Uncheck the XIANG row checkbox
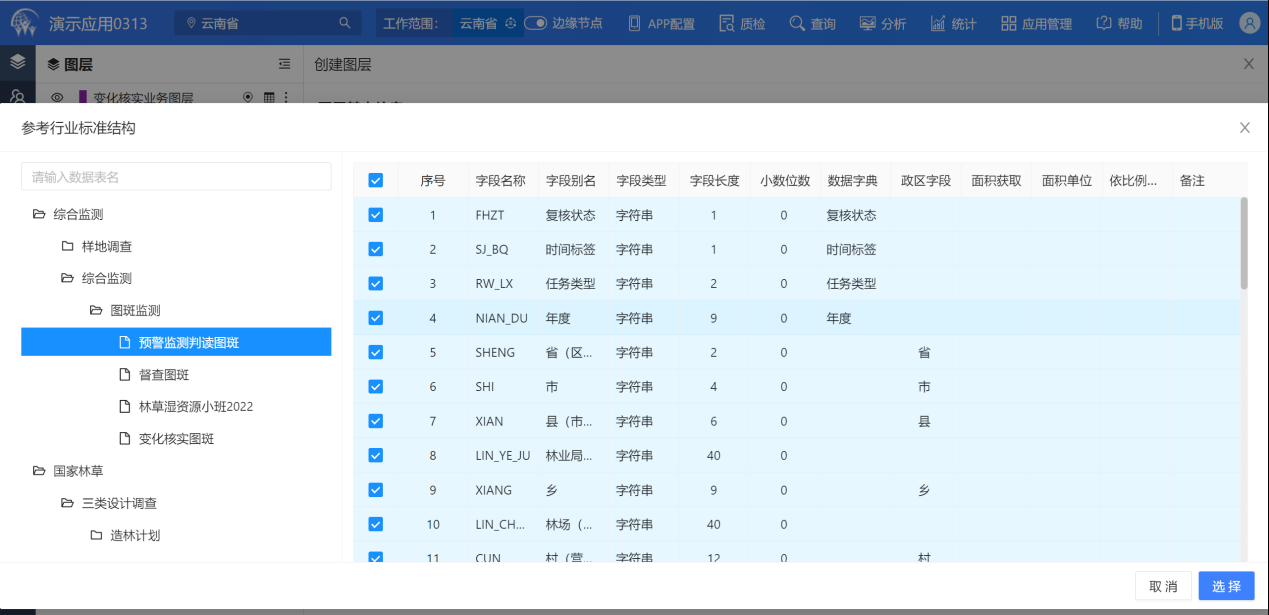1269x615 pixels. (x=376, y=490)
